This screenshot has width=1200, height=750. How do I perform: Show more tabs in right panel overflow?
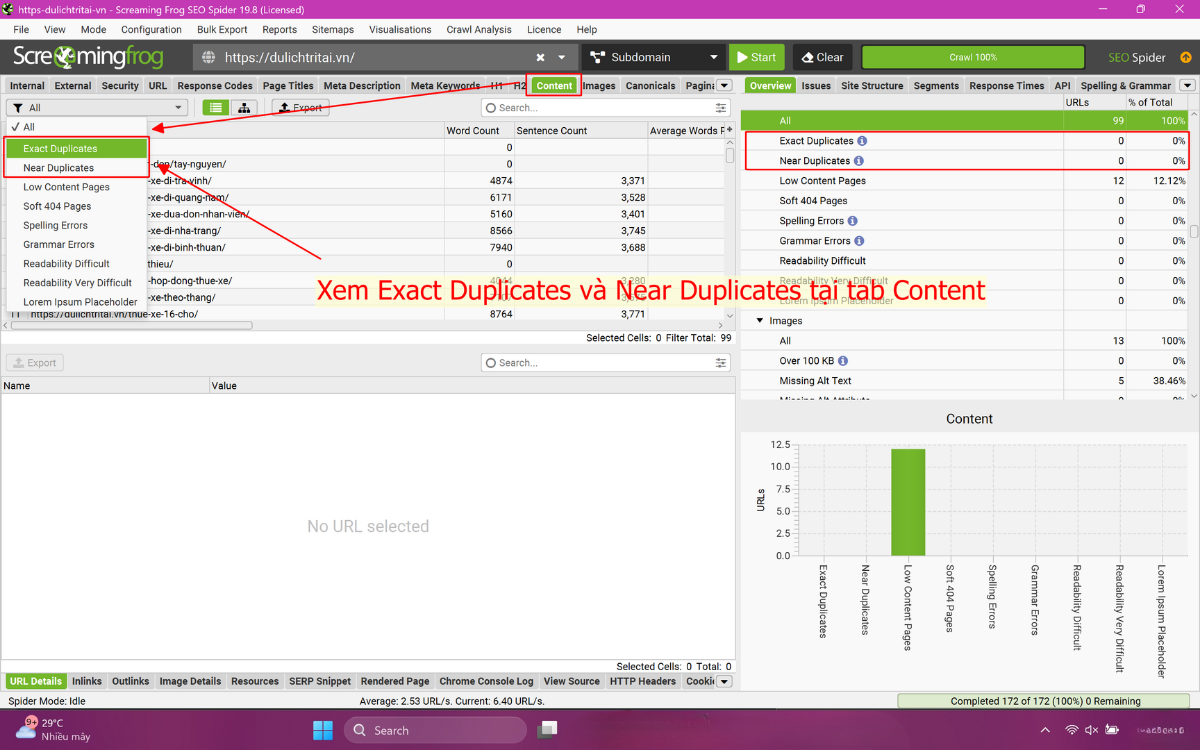[x=1187, y=86]
